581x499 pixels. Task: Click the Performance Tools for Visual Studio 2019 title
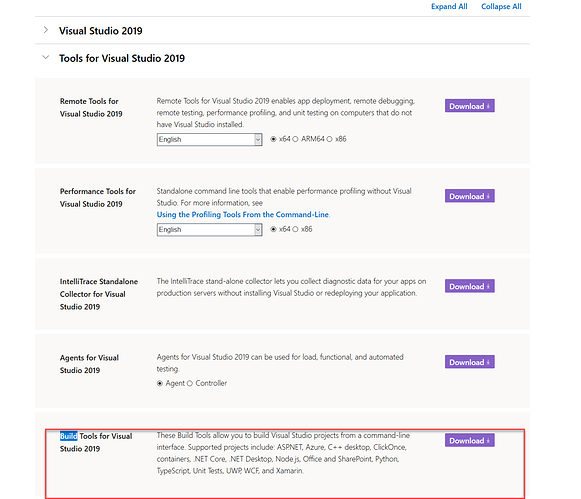(x=97, y=197)
